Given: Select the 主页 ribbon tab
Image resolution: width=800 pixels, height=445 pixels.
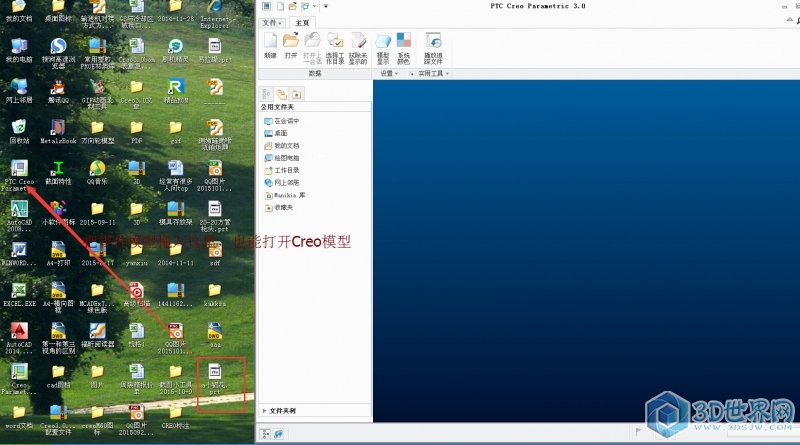Looking at the screenshot, I should tap(302, 23).
